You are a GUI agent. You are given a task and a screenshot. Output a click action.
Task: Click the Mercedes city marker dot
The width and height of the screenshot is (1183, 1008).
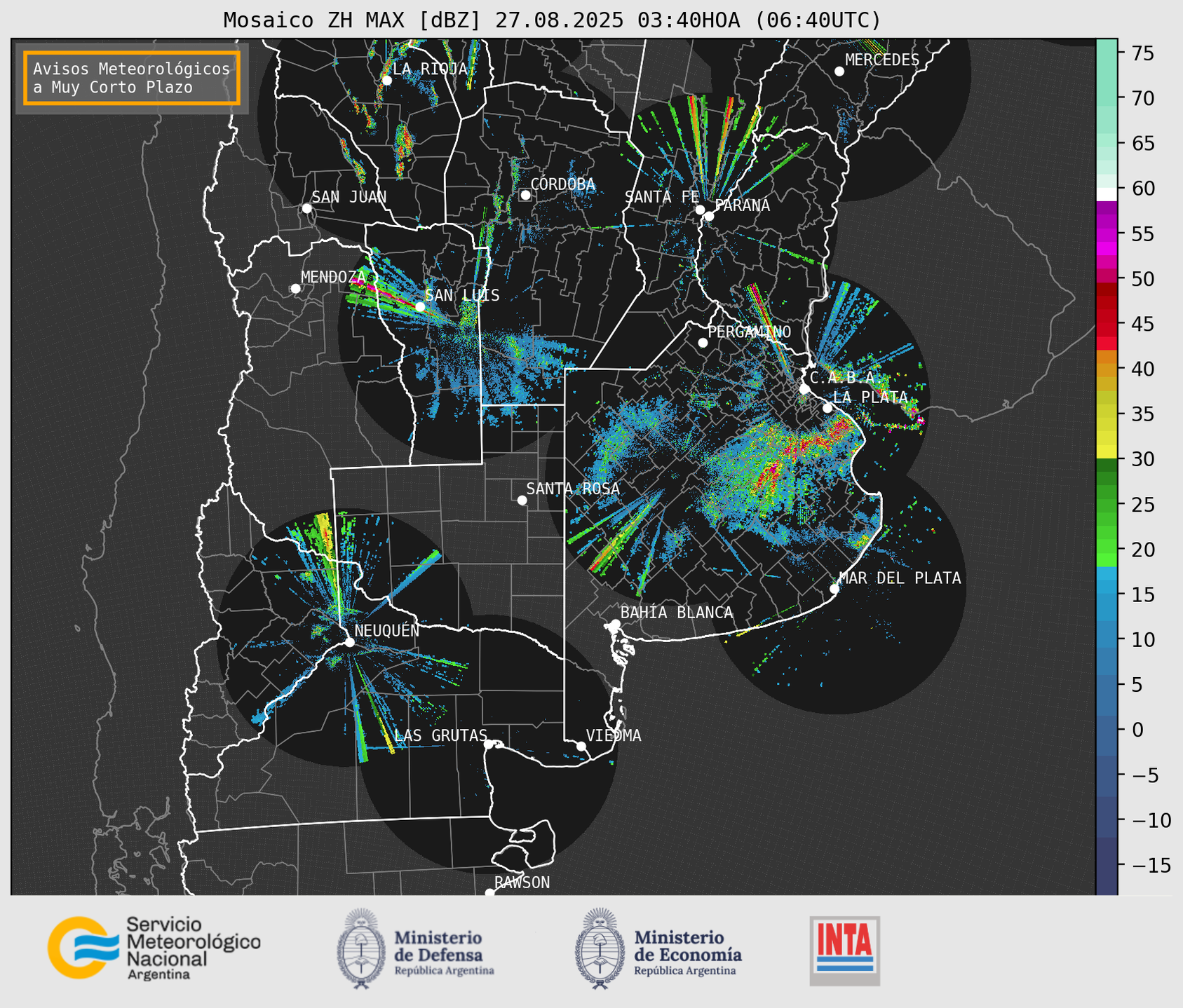pos(839,71)
